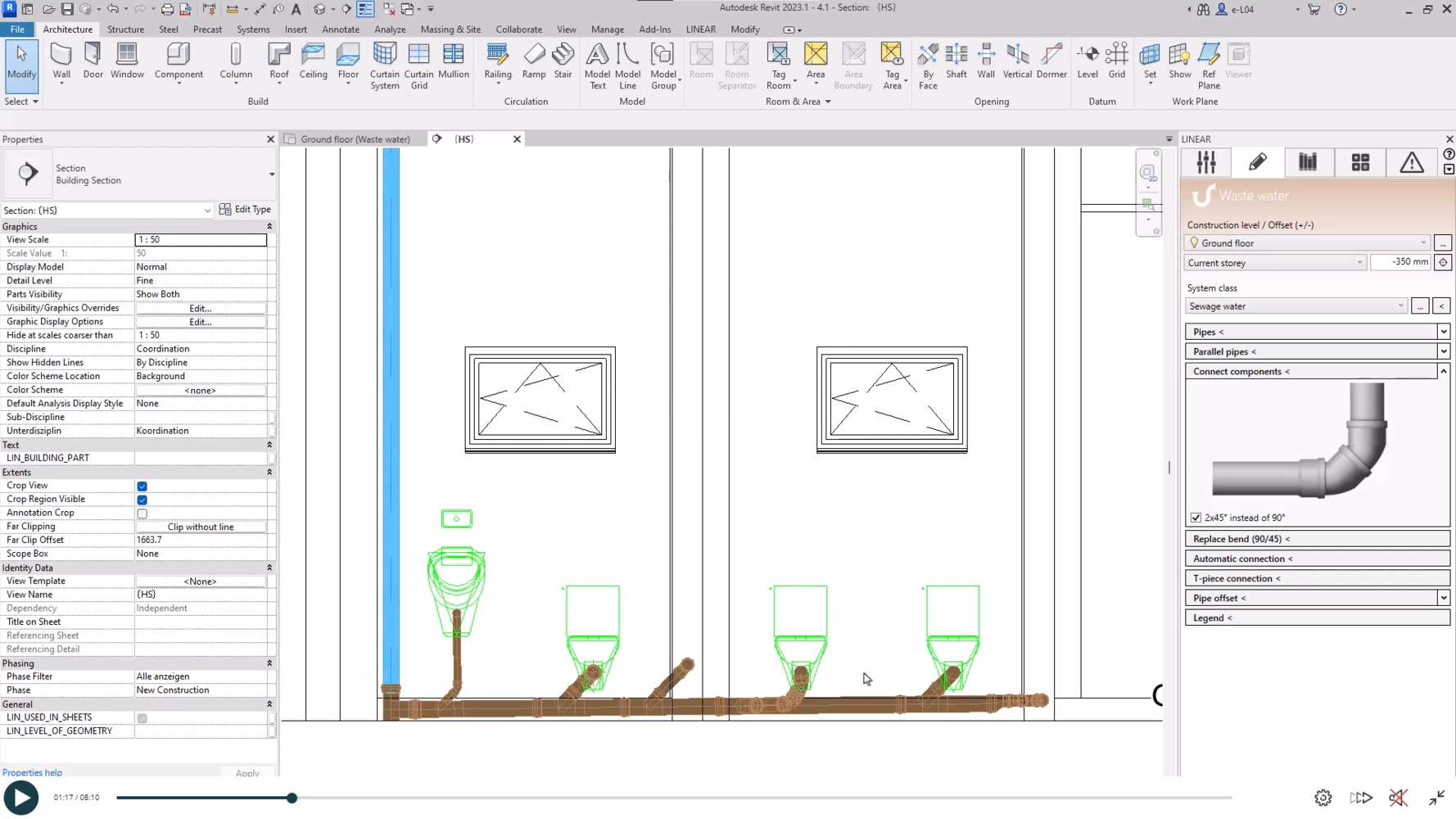Toggle the 2x45° instead of 90° checkbox

coord(1196,518)
